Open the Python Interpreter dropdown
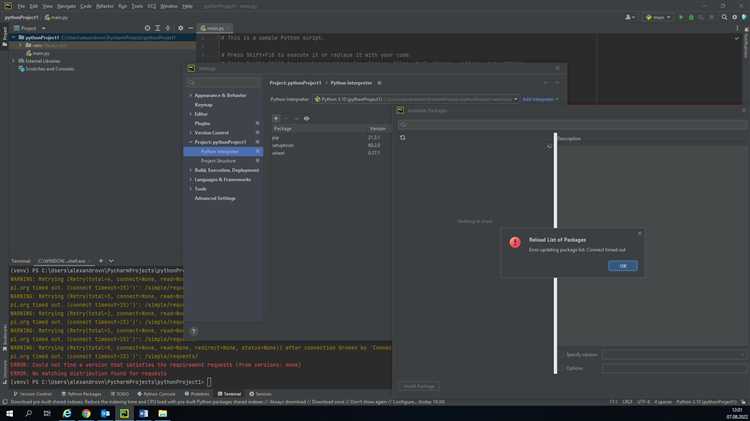750x421 pixels. pos(416,99)
